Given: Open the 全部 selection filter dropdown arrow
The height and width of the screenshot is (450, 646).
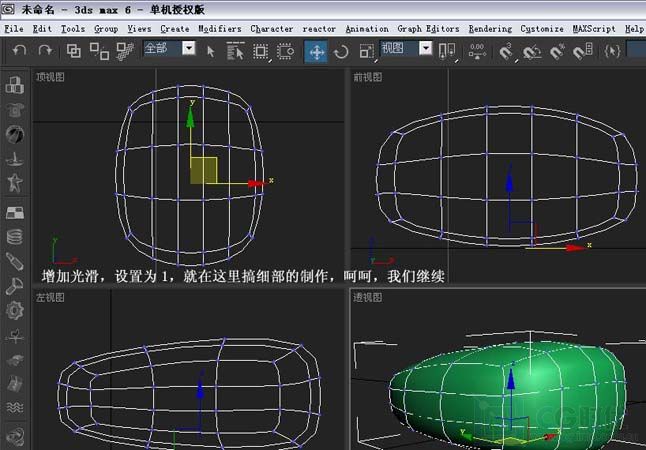Looking at the screenshot, I should click(189, 48).
